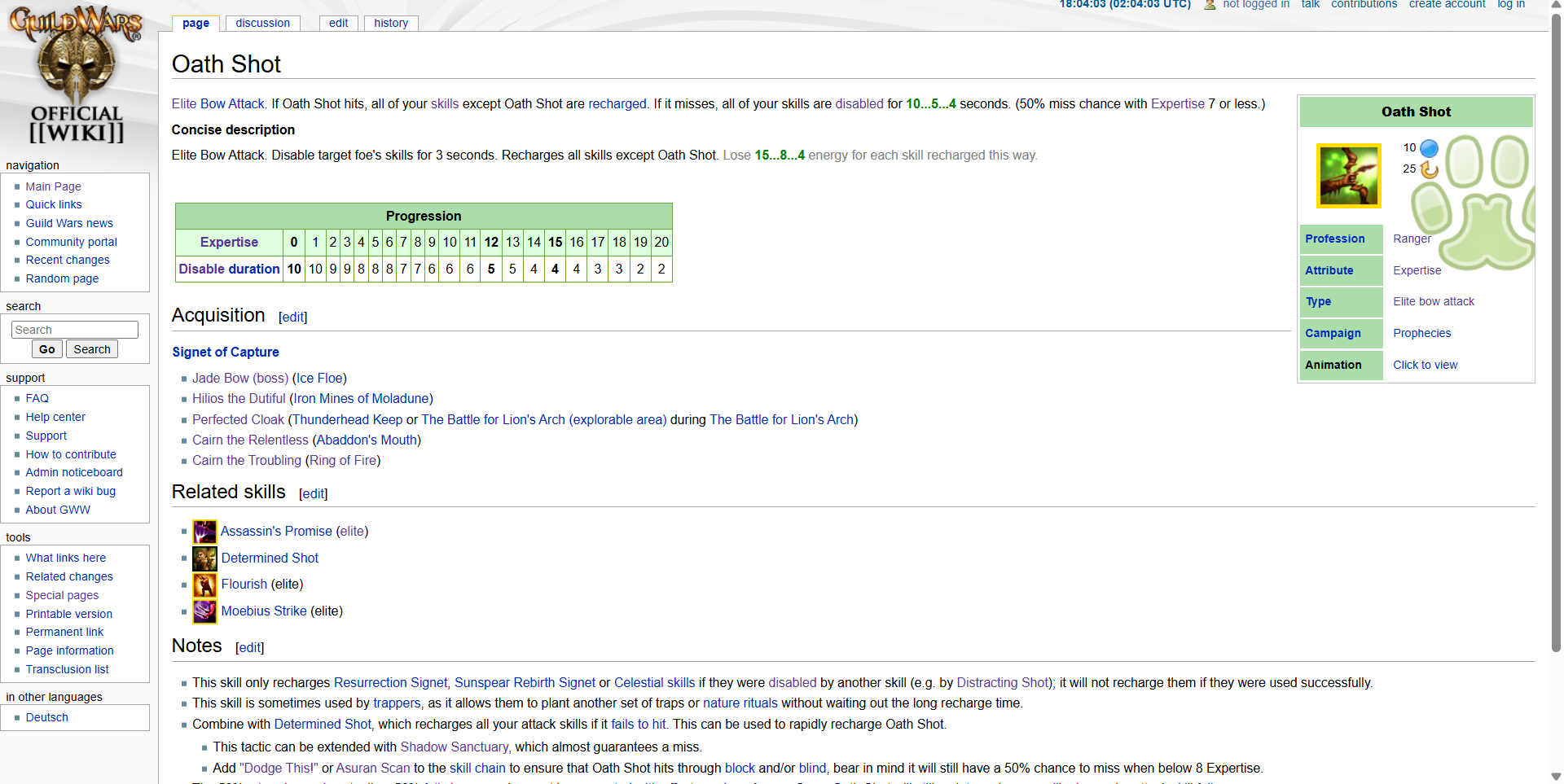This screenshot has height=784, width=1564.
Task: Open Abaddon's Mouth location link
Action: coord(367,440)
